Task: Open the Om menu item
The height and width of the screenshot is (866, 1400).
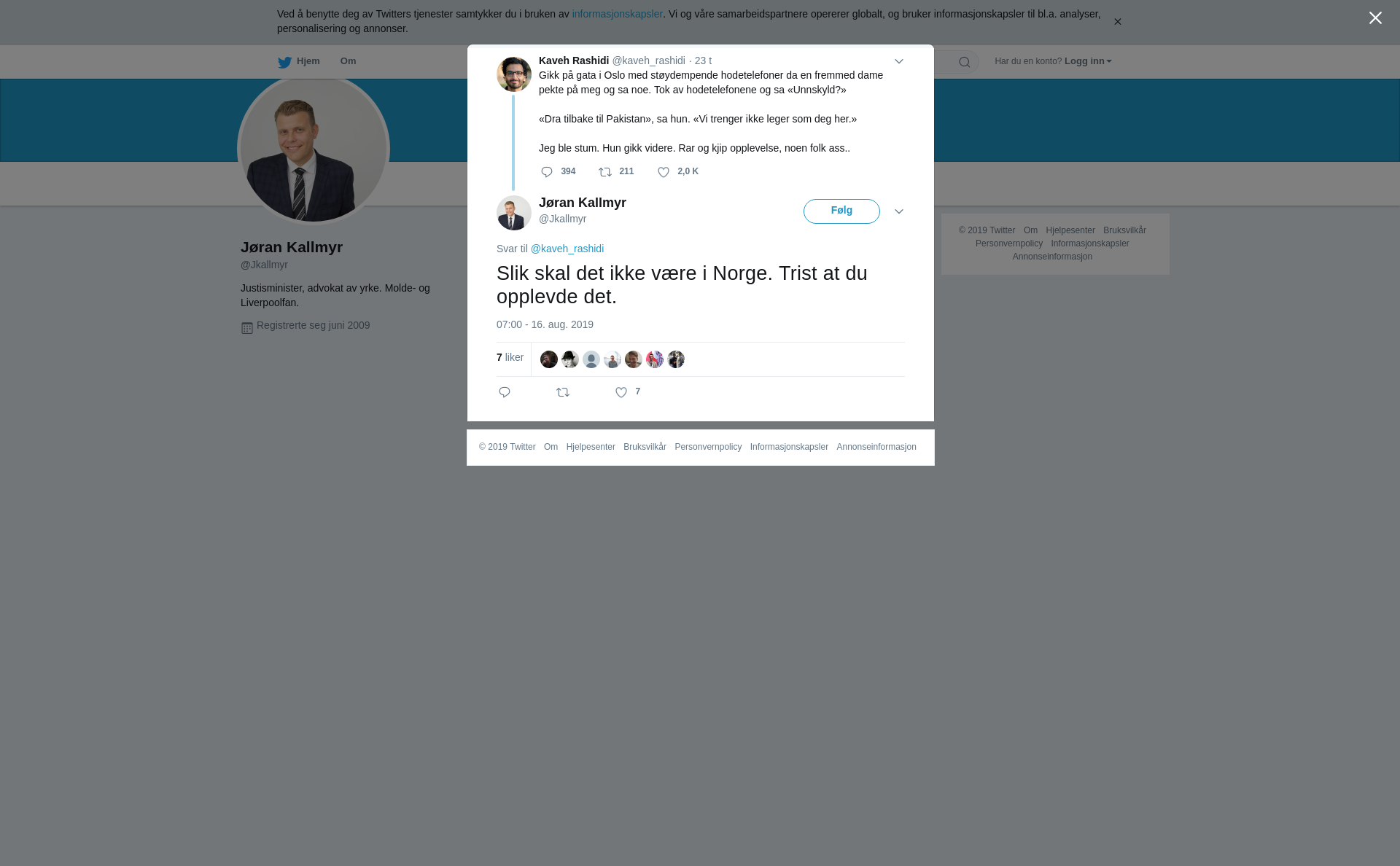Action: (348, 61)
